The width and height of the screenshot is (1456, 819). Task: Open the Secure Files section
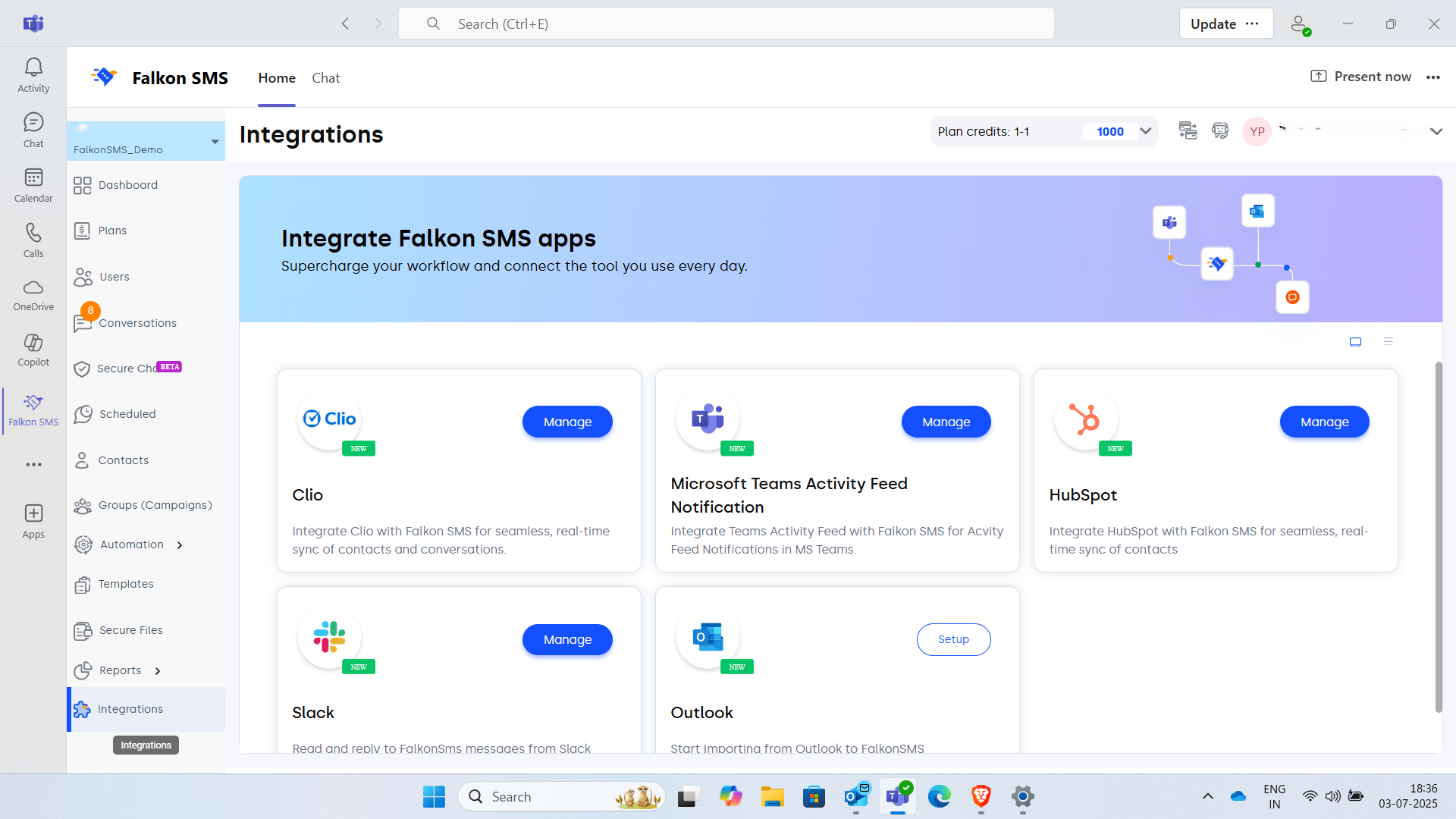(130, 630)
